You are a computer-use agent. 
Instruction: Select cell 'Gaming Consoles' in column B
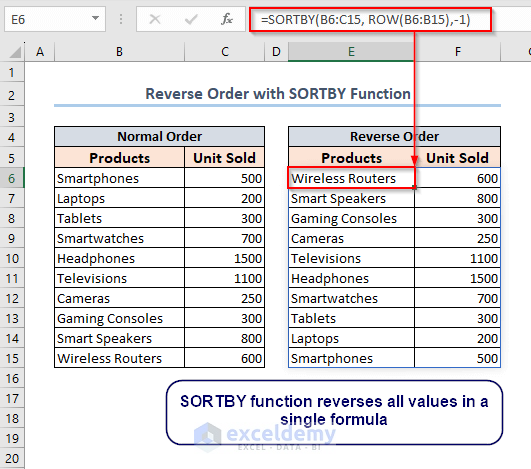[120, 318]
